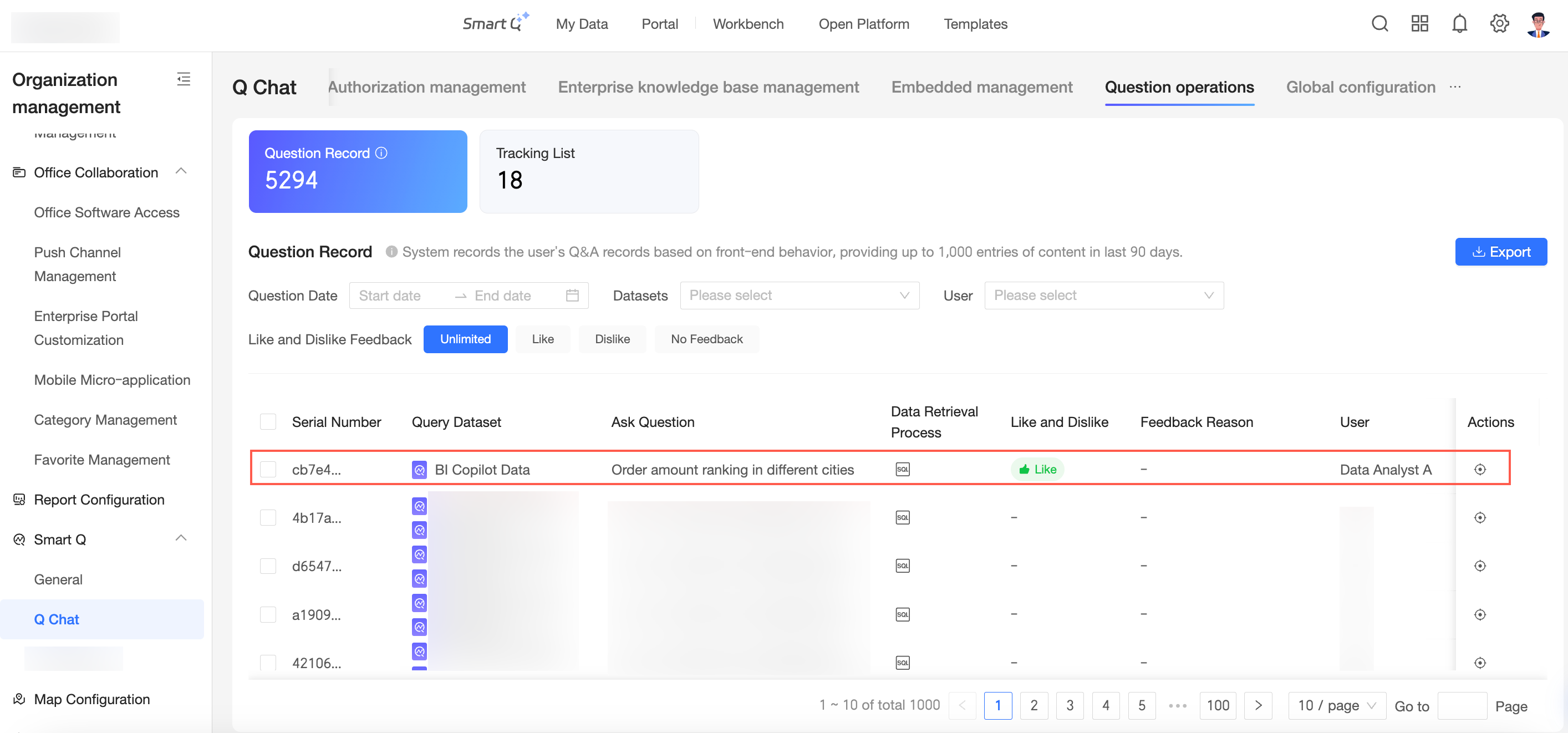This screenshot has width=1568, height=733.
Task: Open the settings gear icon
Action: [1499, 24]
